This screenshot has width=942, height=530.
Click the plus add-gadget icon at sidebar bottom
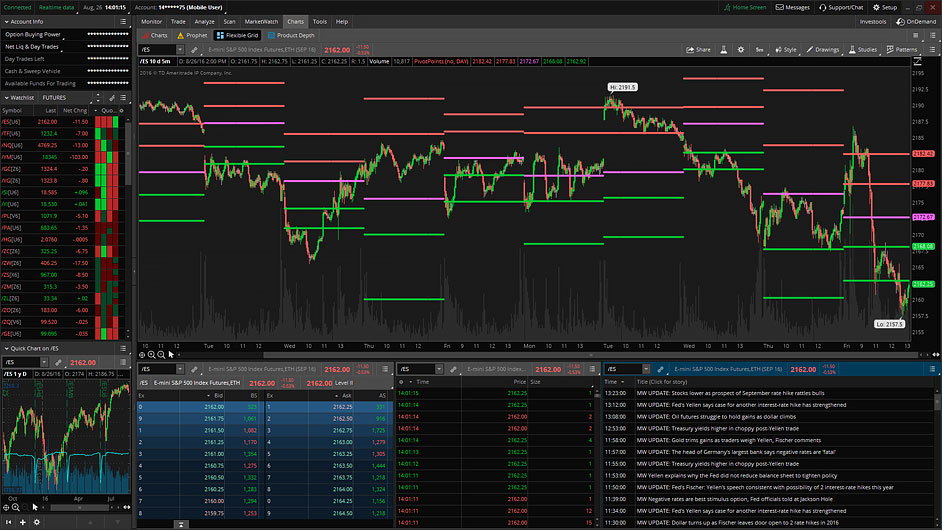tap(23, 522)
